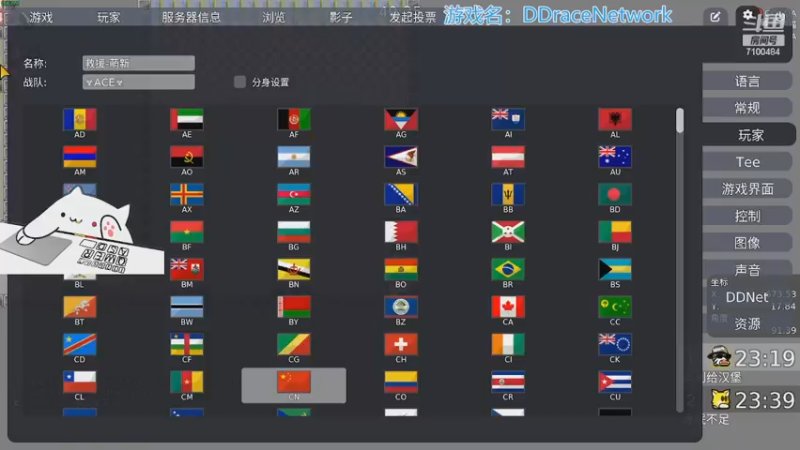Pick the BH Bahrain flag
This screenshot has width=800, height=450.
(x=401, y=232)
